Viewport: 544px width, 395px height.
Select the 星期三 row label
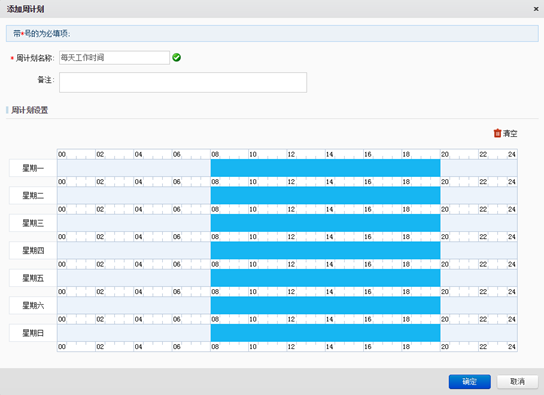tap(33, 223)
